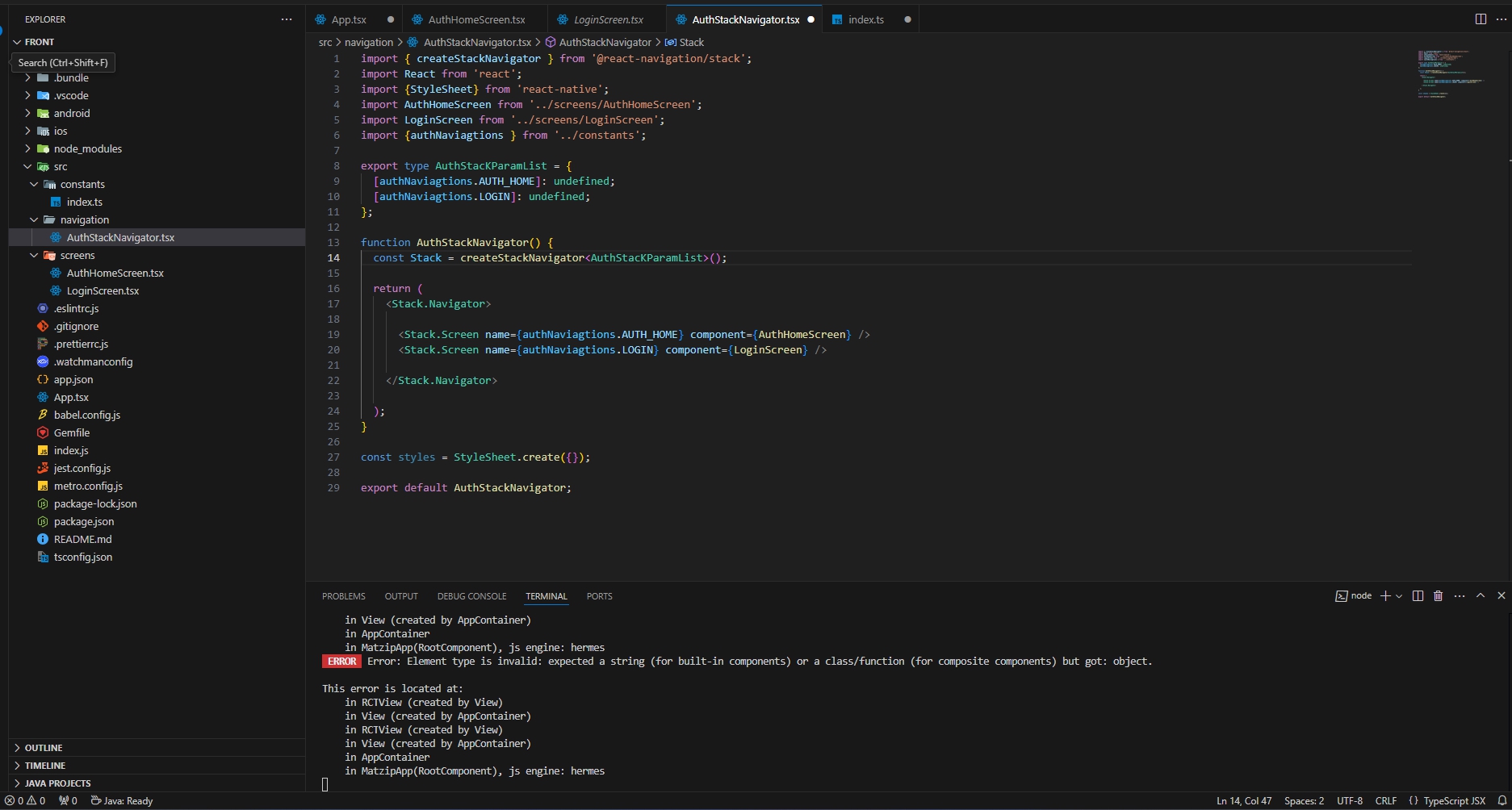Expand the TIMELINE section
The height and width of the screenshot is (810, 1512).
tap(45, 766)
